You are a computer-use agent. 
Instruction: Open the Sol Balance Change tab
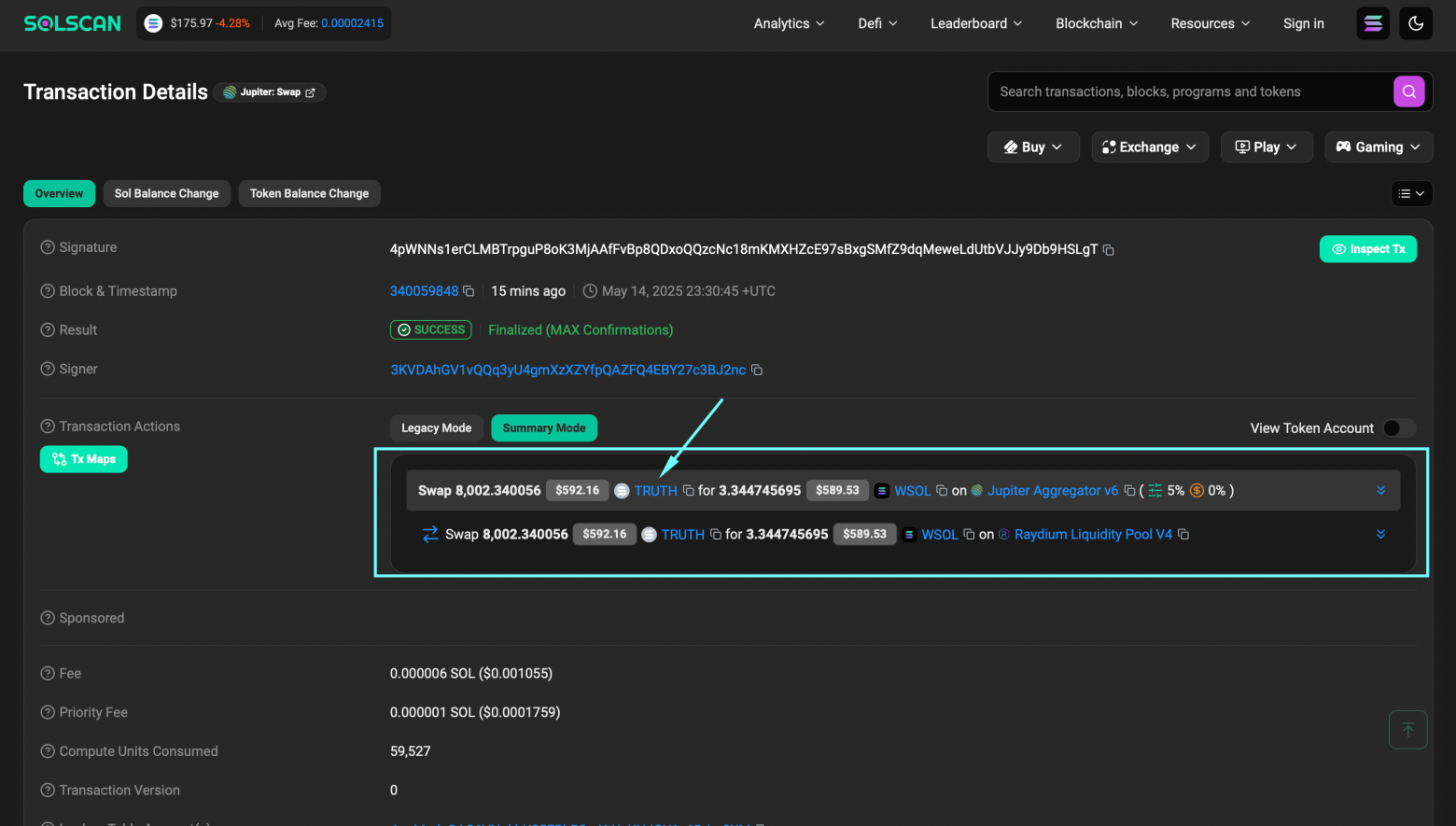pos(166,194)
